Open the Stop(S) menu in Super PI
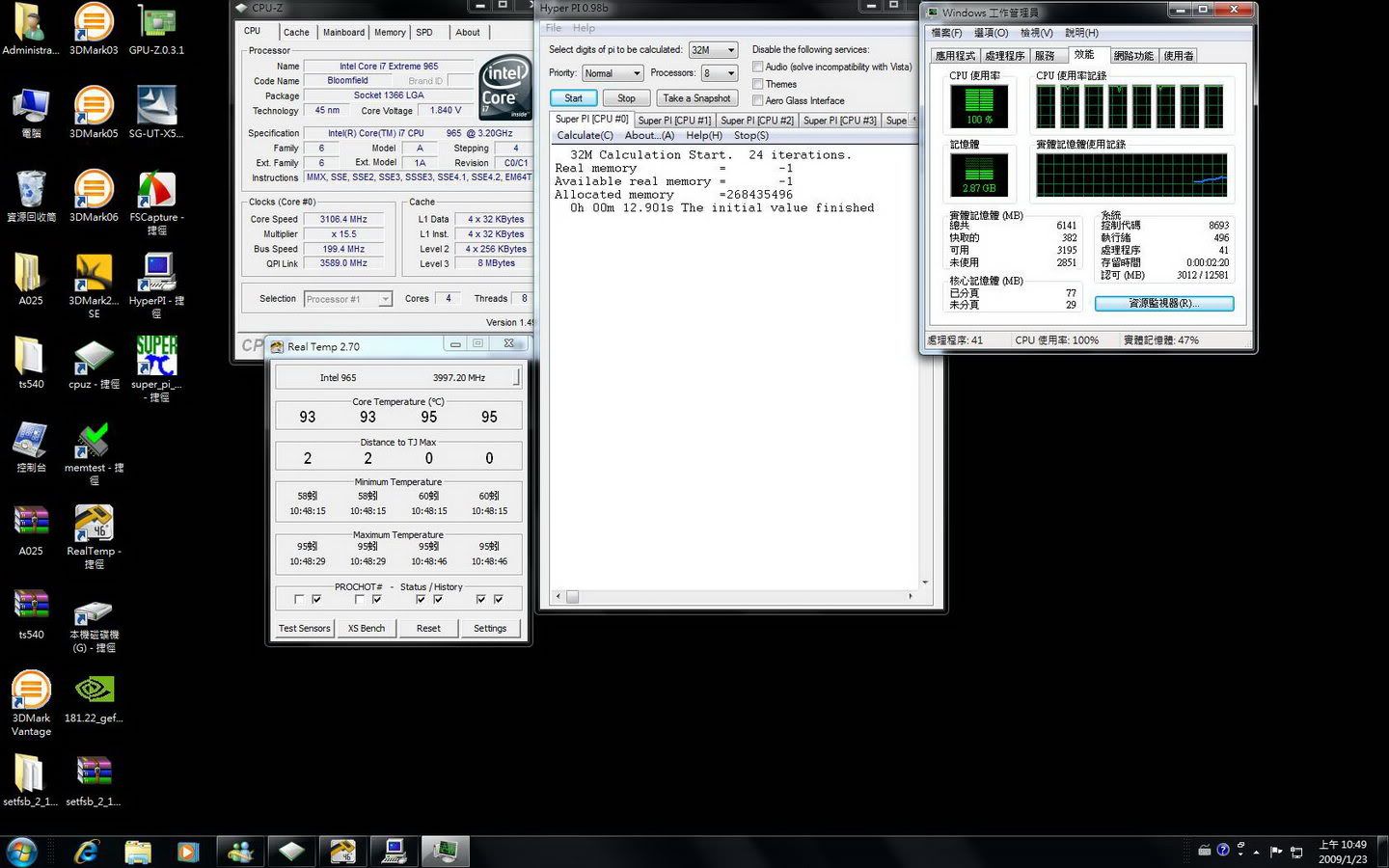This screenshot has height=868, width=1389. pyautogui.click(x=750, y=135)
